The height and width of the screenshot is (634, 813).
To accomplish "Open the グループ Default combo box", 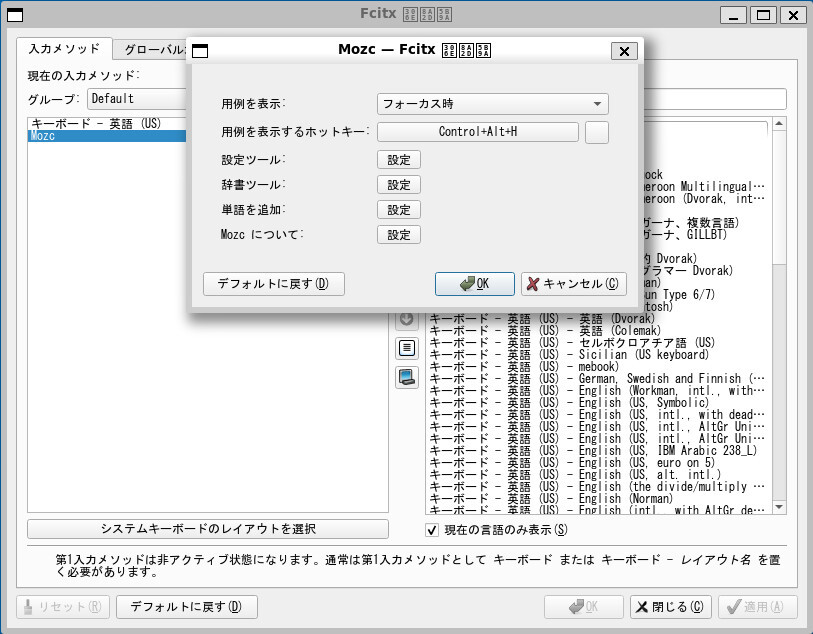I will click(x=136, y=98).
